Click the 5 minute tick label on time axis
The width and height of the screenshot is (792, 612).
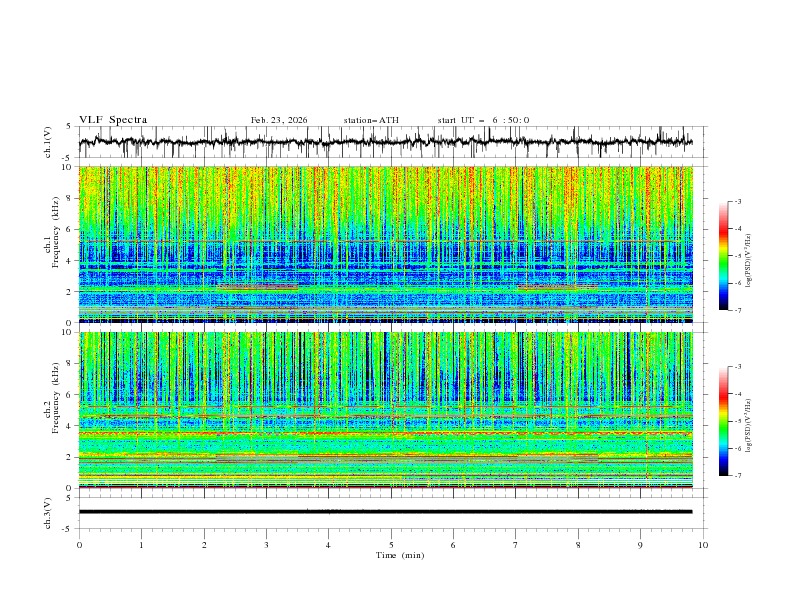(x=391, y=545)
